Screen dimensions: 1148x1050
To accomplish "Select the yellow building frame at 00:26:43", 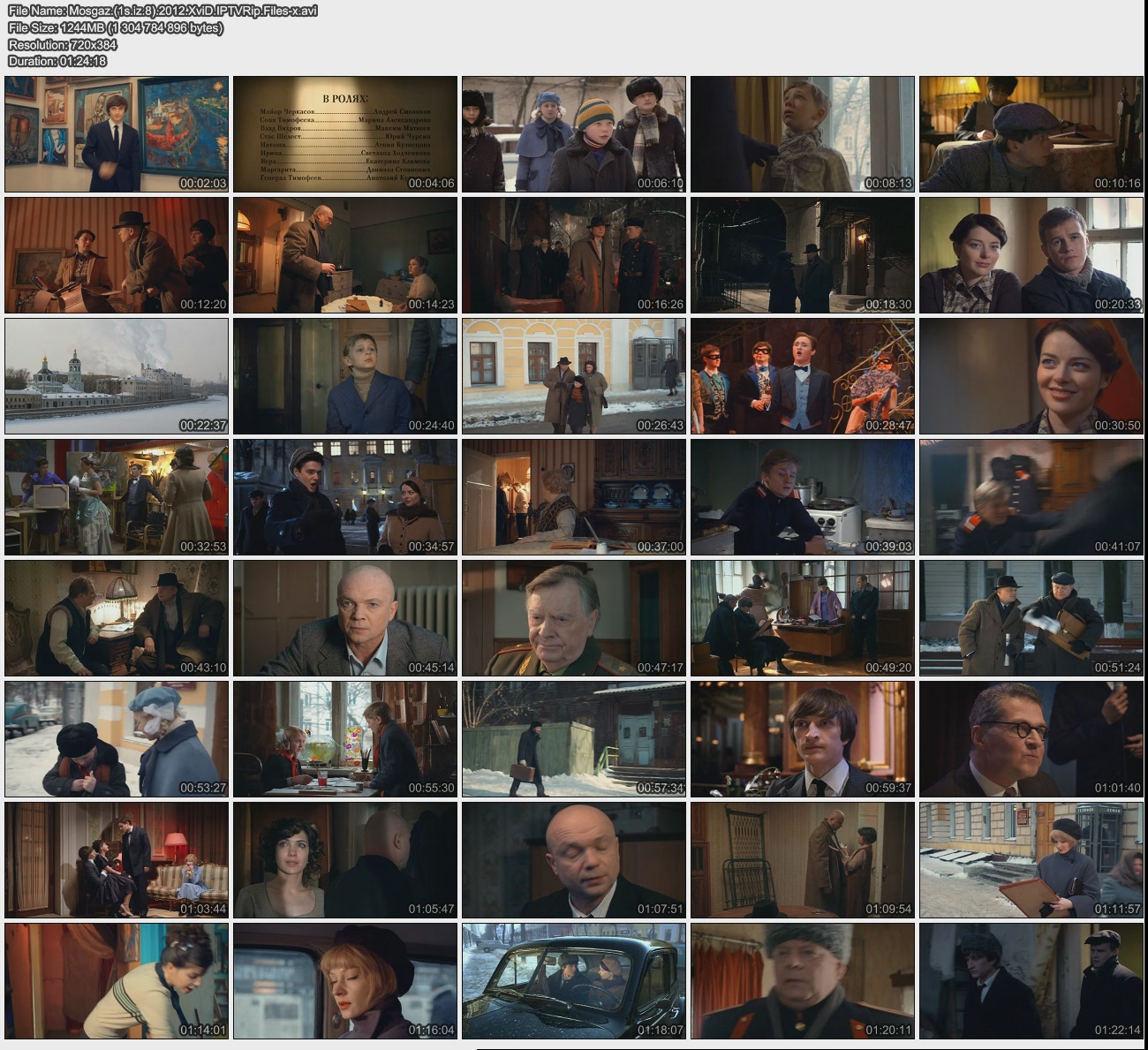I will point(574,376).
